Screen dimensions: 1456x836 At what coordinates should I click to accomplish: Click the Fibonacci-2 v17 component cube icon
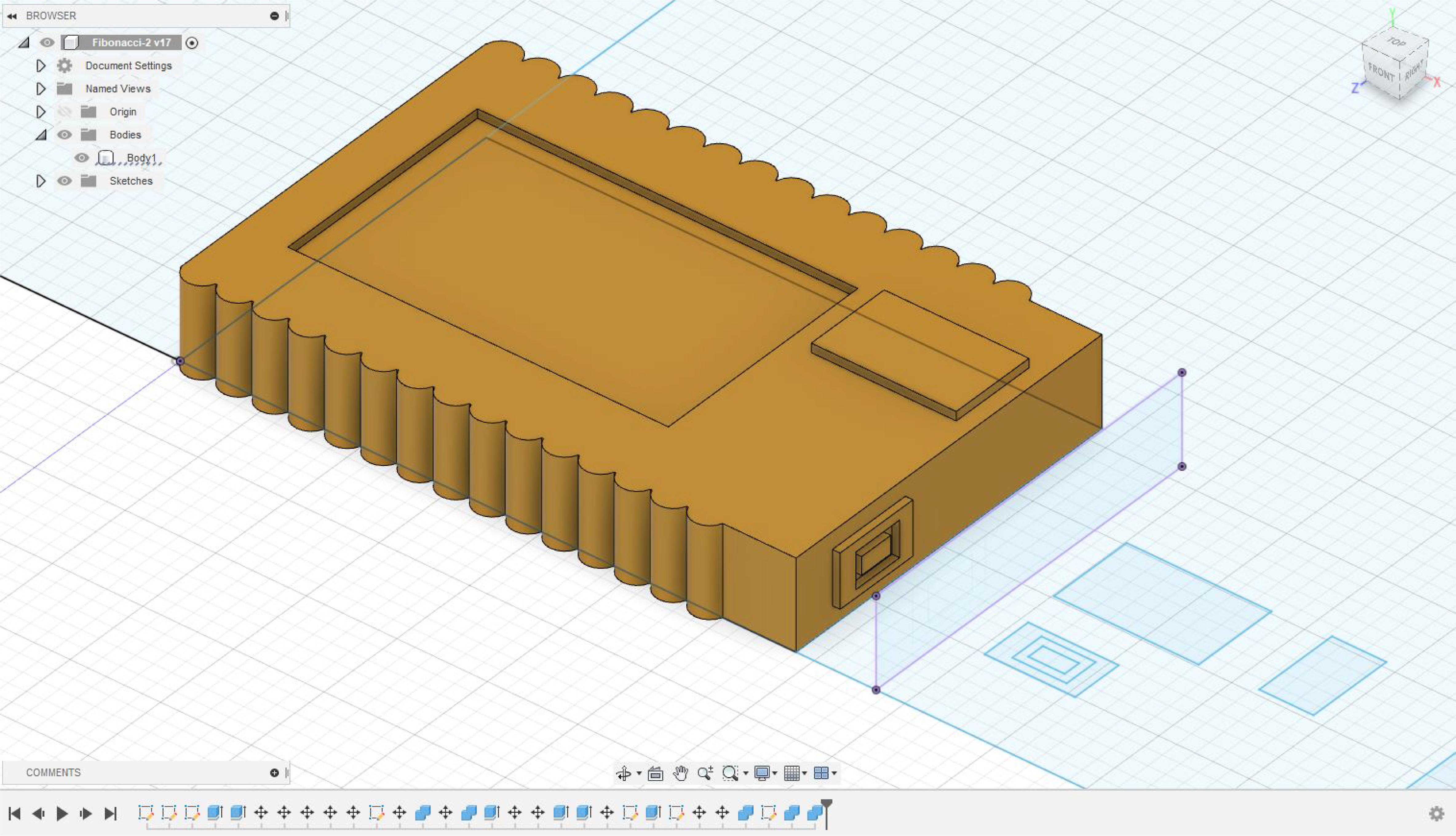71,42
